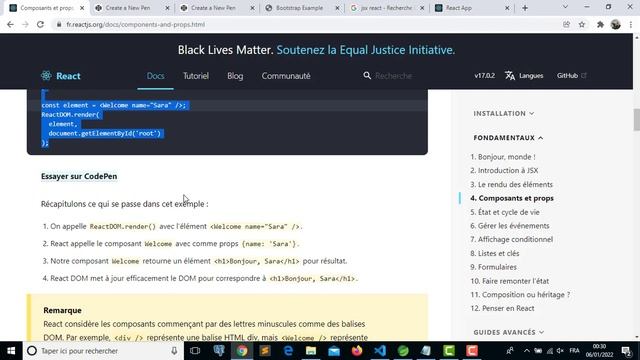Click the search magnifier icon
Viewport: 640px width, 360px height.
(x=367, y=76)
